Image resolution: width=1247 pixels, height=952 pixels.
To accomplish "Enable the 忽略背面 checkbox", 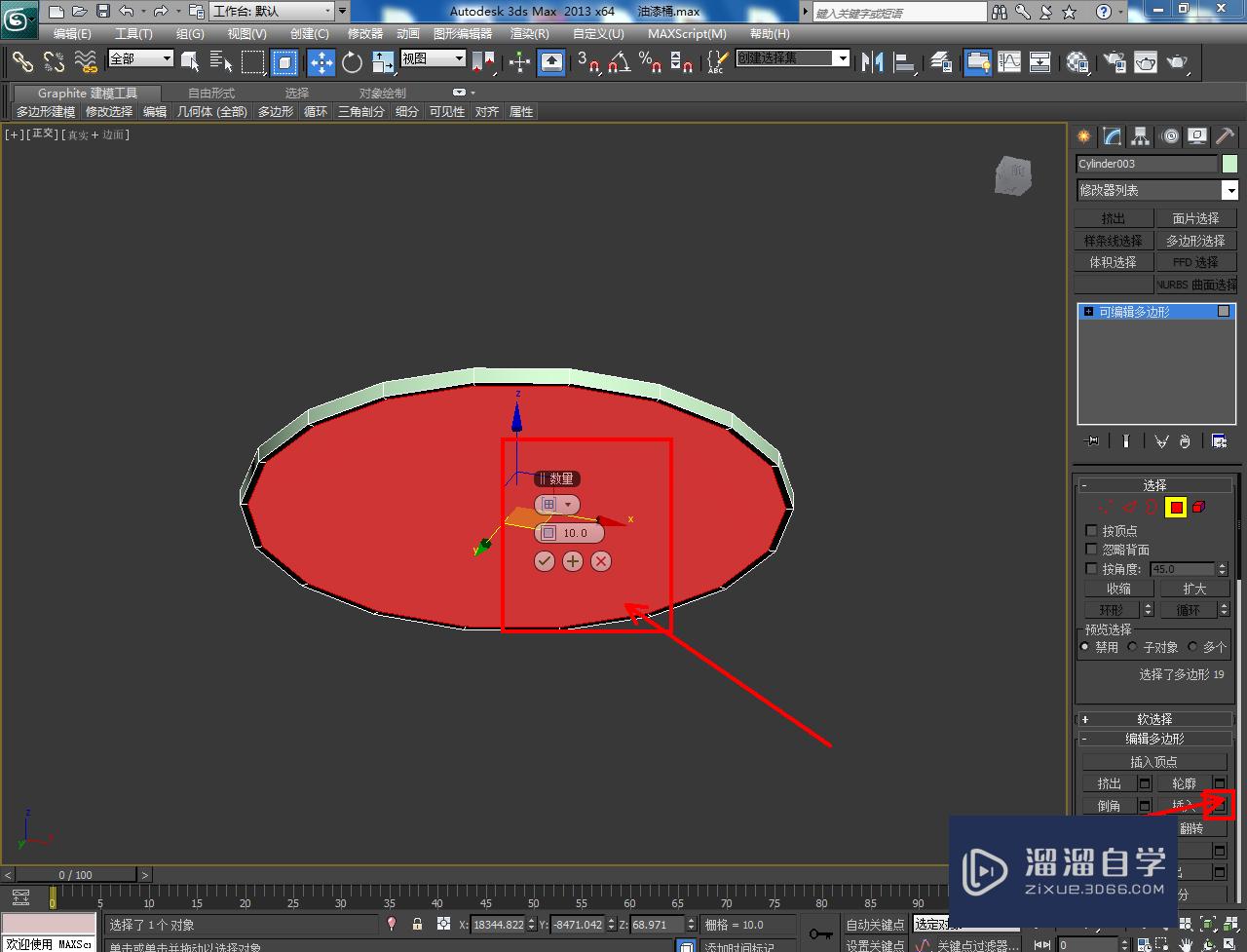I will click(x=1091, y=550).
